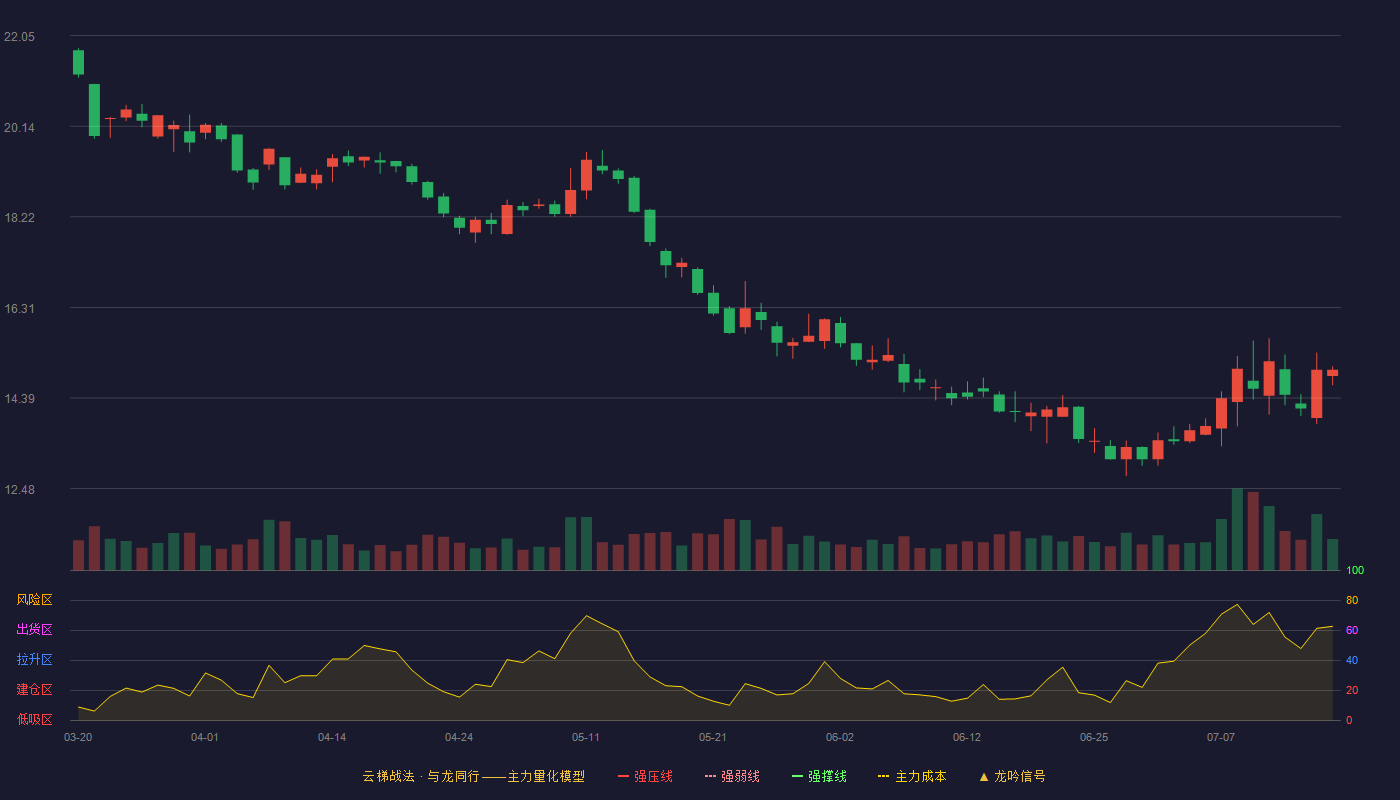Click the 拉升区 zone label
Viewport: 1400px width, 800px height.
[34, 660]
